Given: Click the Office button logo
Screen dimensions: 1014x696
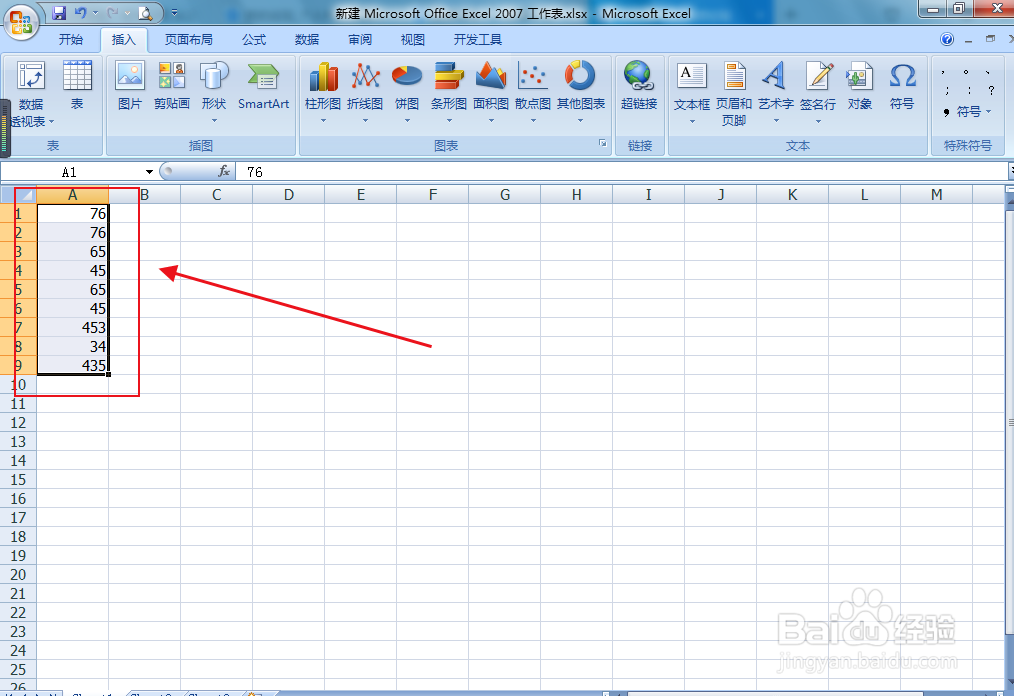Looking at the screenshot, I should (x=21, y=23).
